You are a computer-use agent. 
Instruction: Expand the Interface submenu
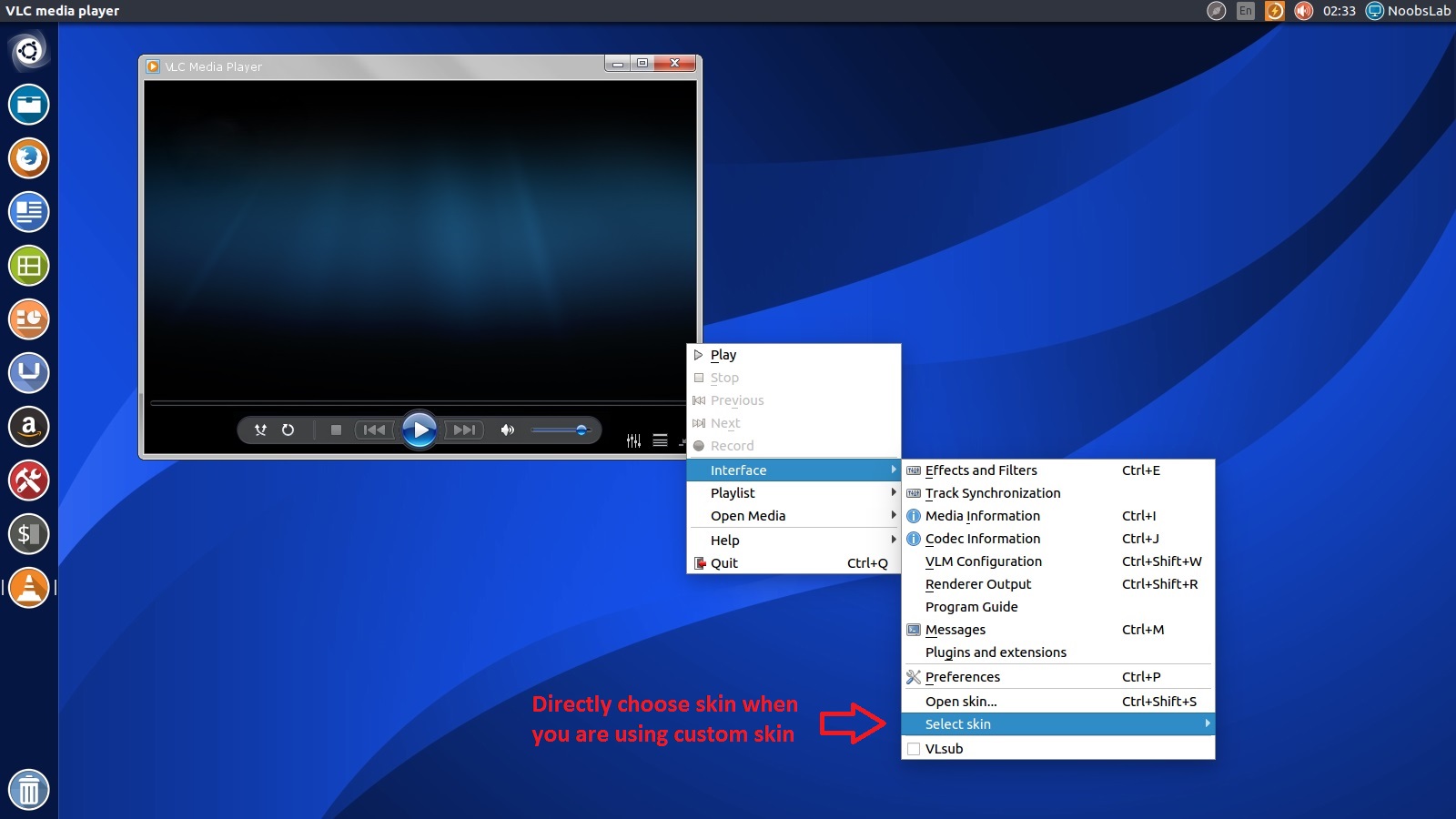794,470
